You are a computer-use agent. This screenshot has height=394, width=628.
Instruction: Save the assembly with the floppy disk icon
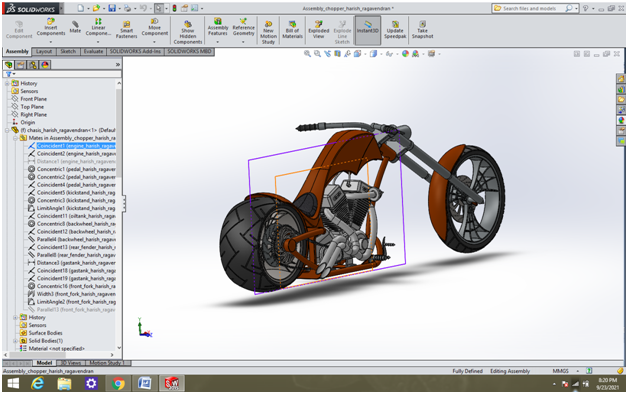112,8
